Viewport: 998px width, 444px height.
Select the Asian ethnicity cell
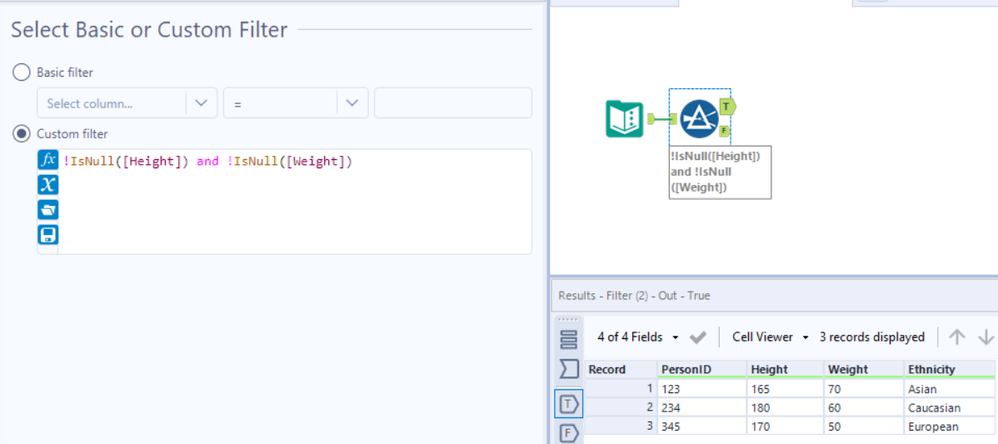(x=948, y=388)
